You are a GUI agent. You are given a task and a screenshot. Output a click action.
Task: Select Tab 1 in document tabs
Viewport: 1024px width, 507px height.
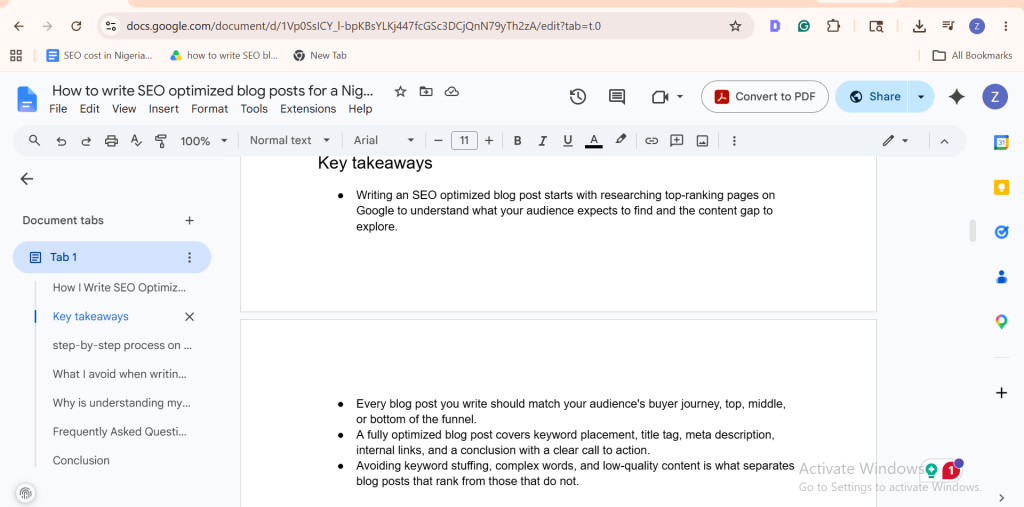(x=112, y=257)
